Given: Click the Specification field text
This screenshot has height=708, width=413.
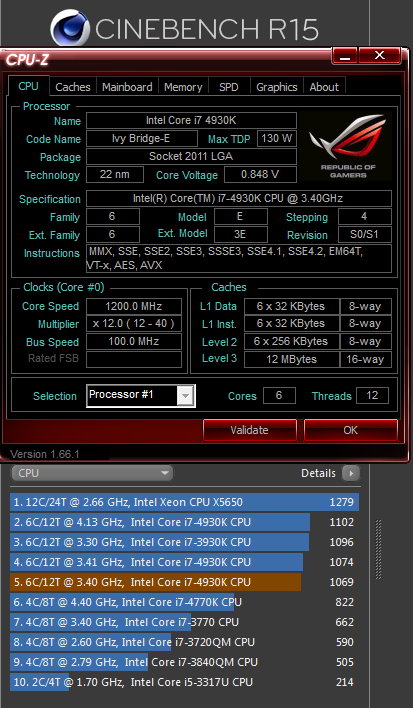Looking at the screenshot, I should (x=239, y=198).
